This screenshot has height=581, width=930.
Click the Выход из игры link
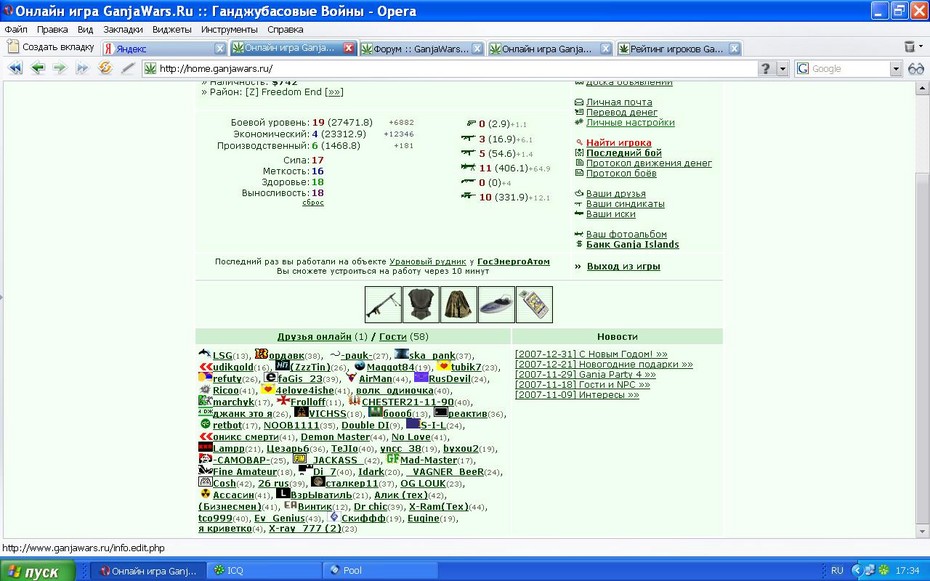pos(623,266)
